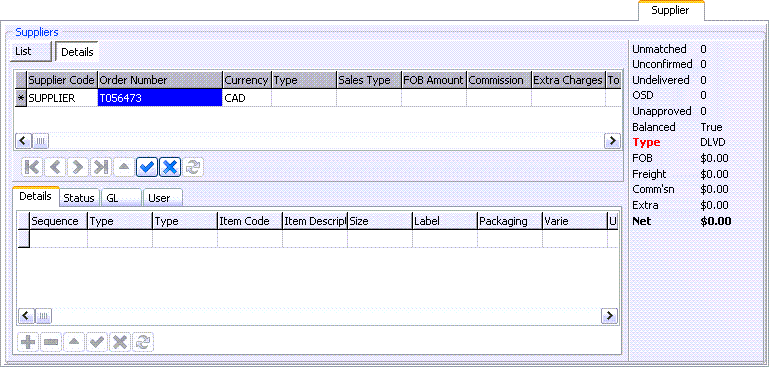Click the details grid scrollbar thumb
Viewport: 769px width, 367px height.
tap(43, 315)
